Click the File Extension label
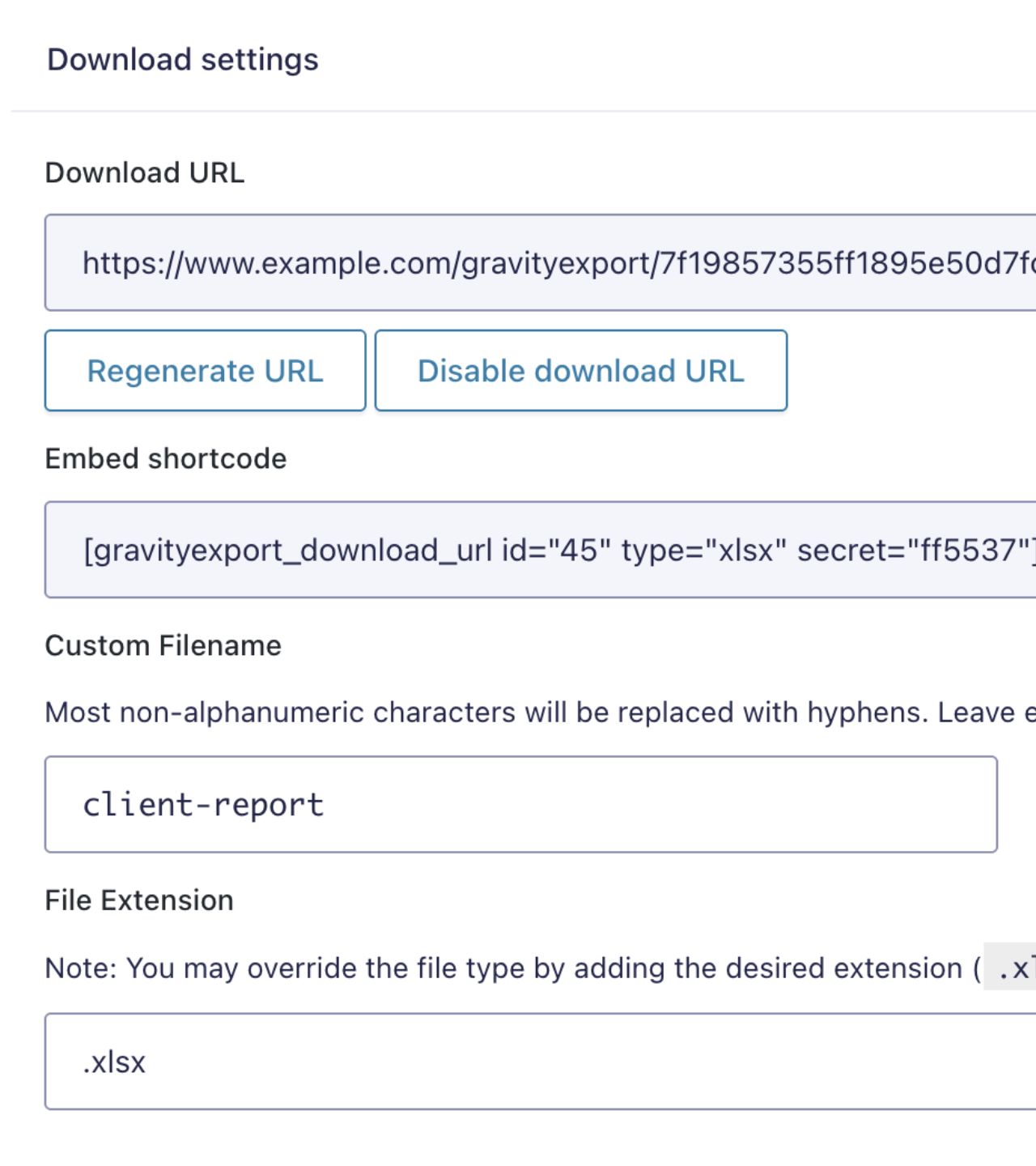The width and height of the screenshot is (1036, 1166). 139,900
